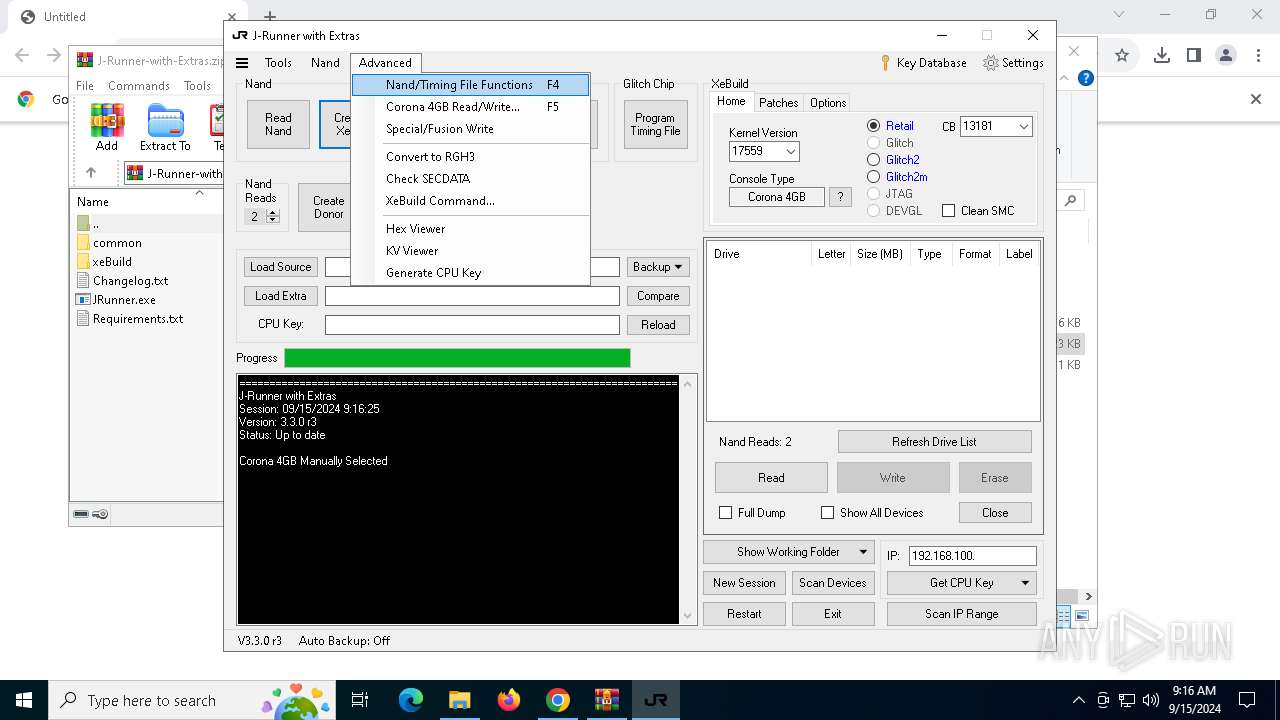1280x720 pixels.
Task: Click the Add icon in WinRAR
Action: click(x=107, y=127)
